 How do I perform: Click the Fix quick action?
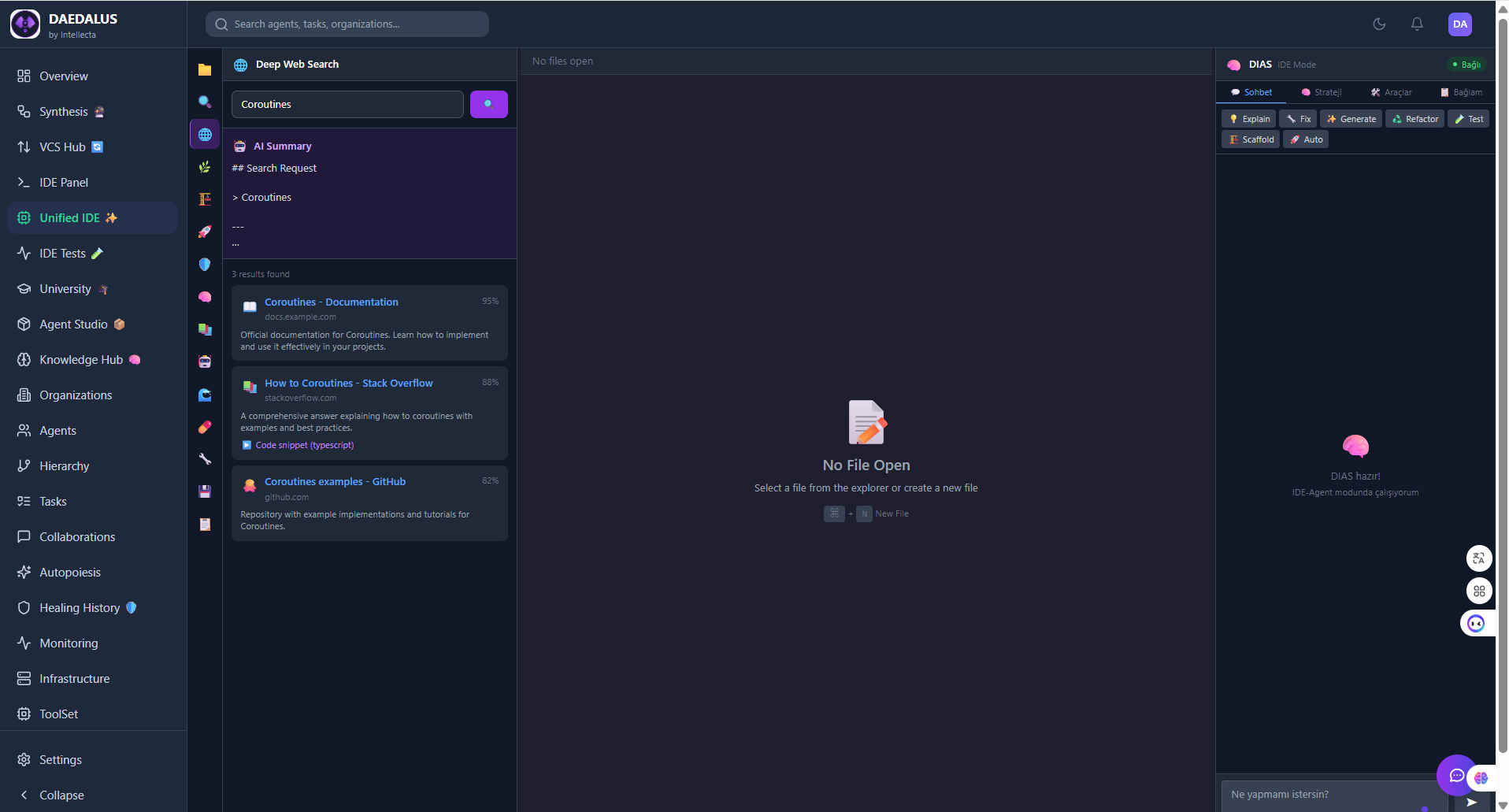point(1298,119)
